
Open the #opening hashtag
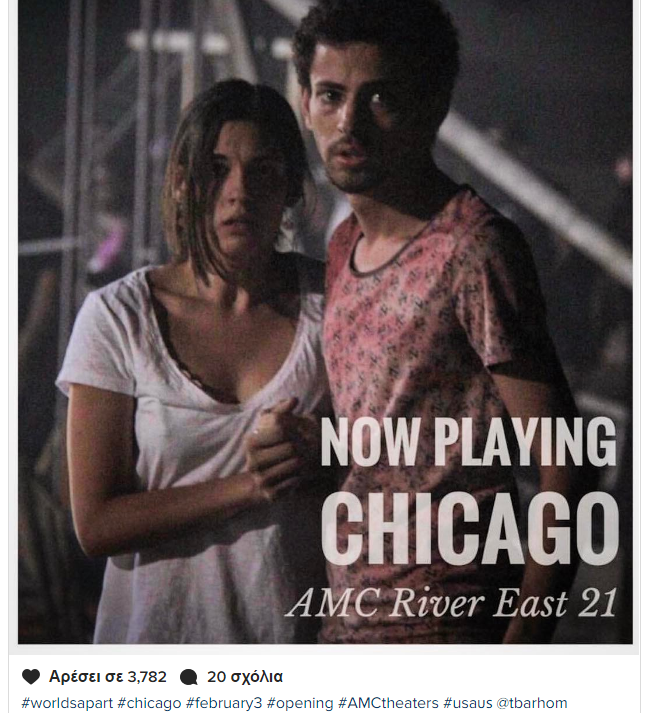[x=300, y=703]
